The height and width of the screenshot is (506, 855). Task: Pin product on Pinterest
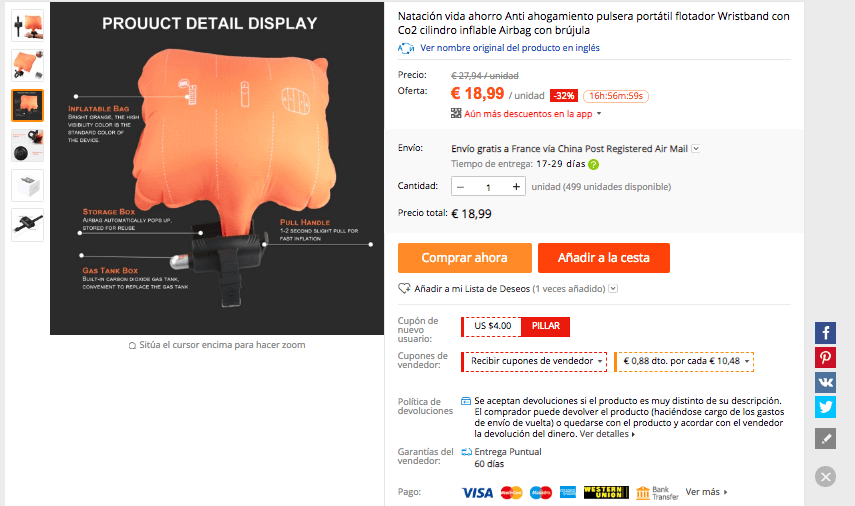[x=825, y=358]
